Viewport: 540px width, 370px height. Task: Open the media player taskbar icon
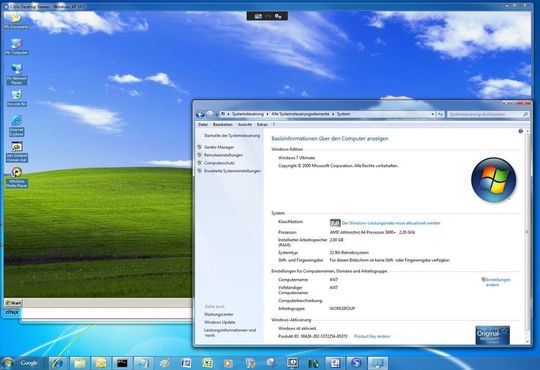point(228,363)
